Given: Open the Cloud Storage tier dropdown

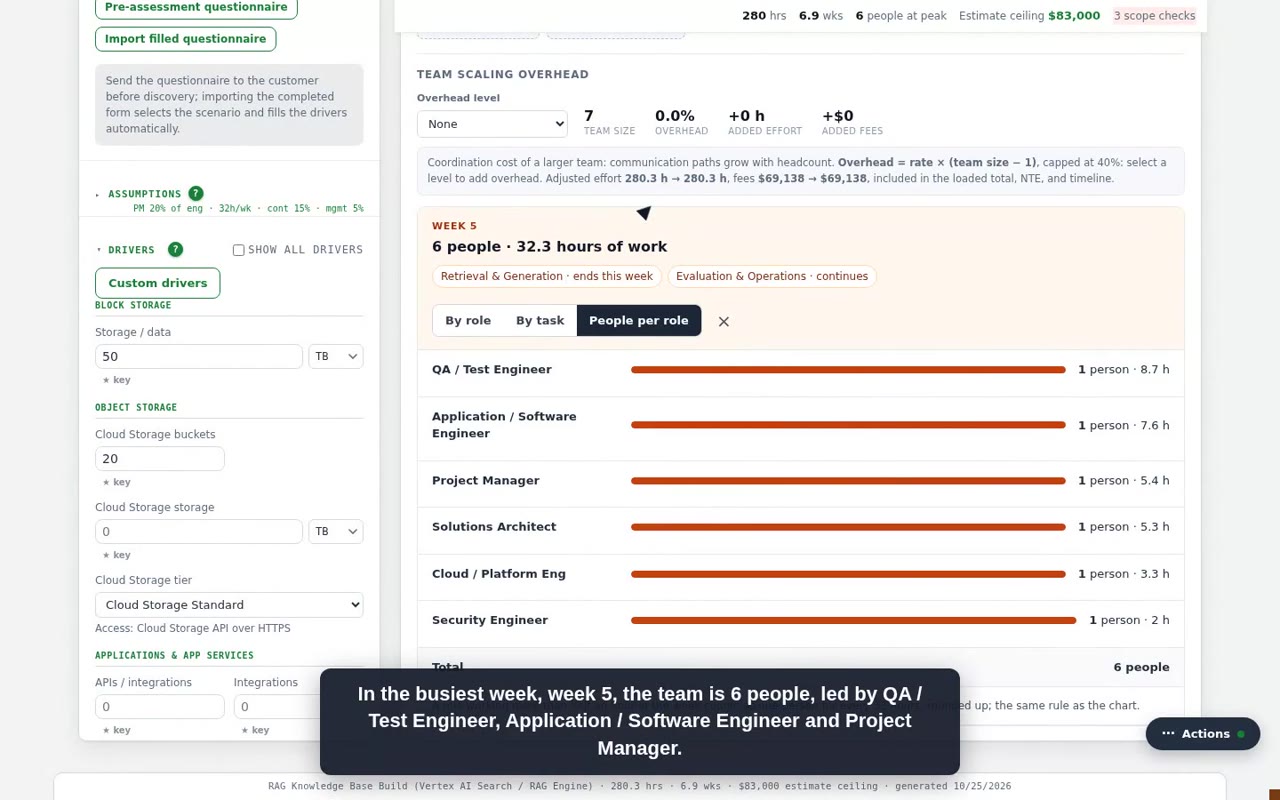Looking at the screenshot, I should 229,605.
